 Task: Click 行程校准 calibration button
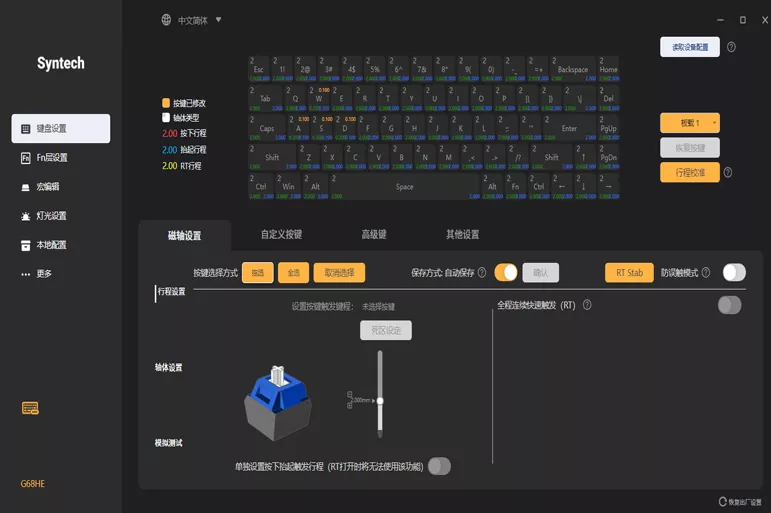tap(690, 172)
